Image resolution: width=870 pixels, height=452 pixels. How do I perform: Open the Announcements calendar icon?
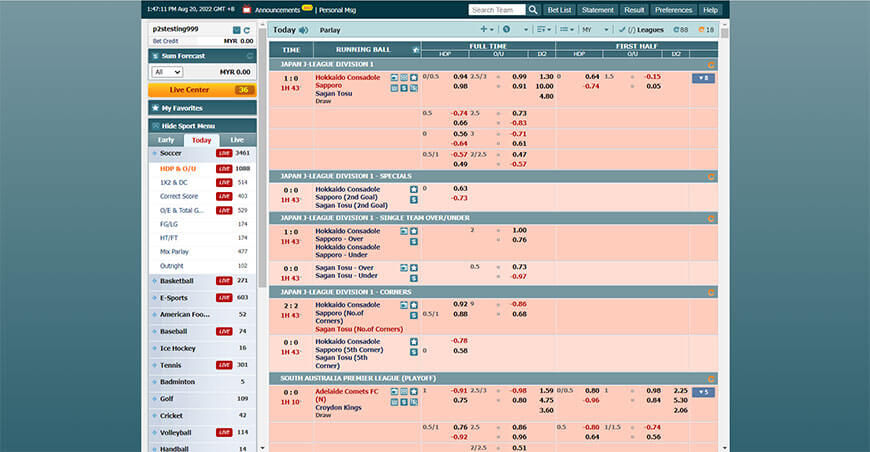click(247, 9)
